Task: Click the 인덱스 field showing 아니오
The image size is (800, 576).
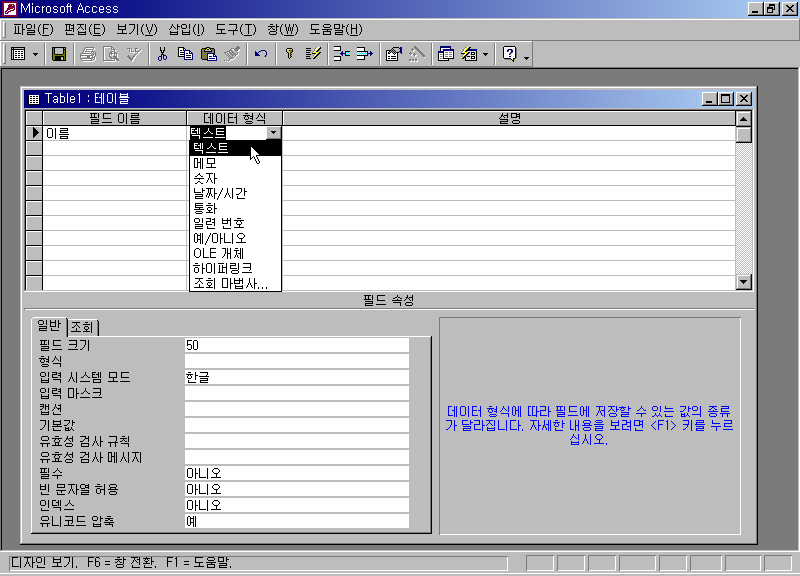Action: click(x=296, y=505)
